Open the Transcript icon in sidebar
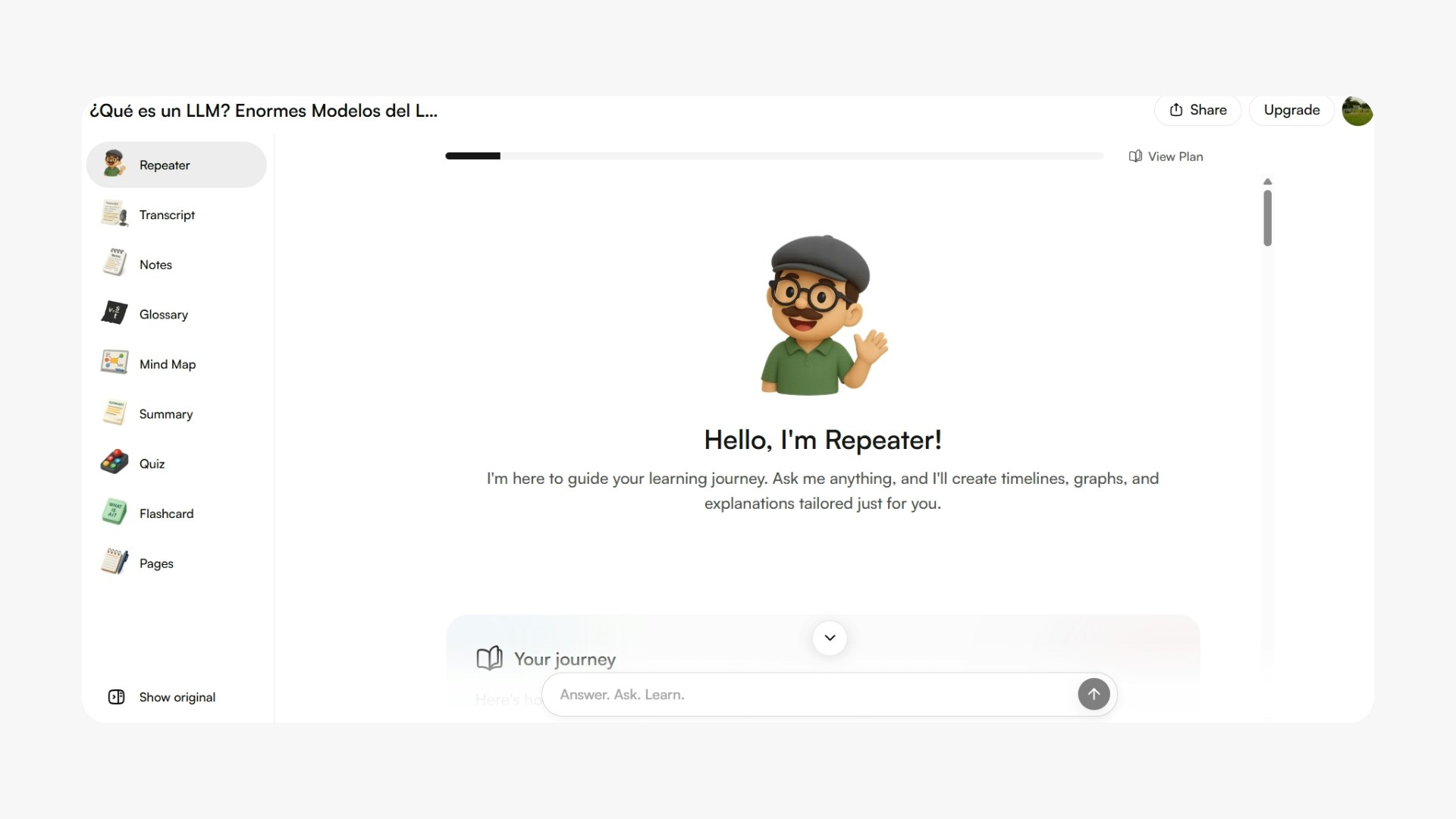Image resolution: width=1456 pixels, height=819 pixels. (115, 215)
